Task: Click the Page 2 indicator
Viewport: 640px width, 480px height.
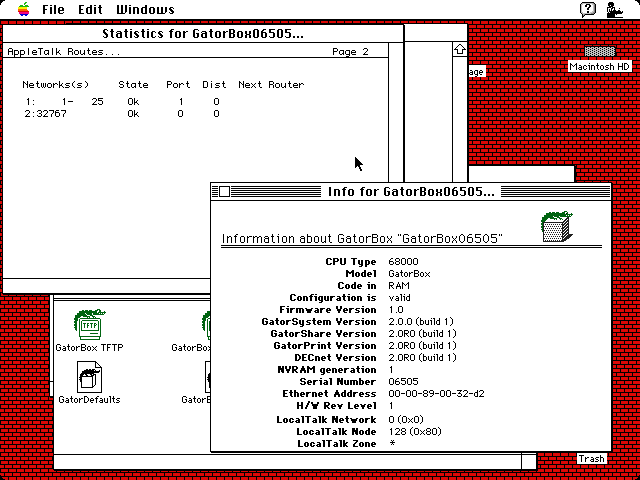Action: click(x=350, y=52)
